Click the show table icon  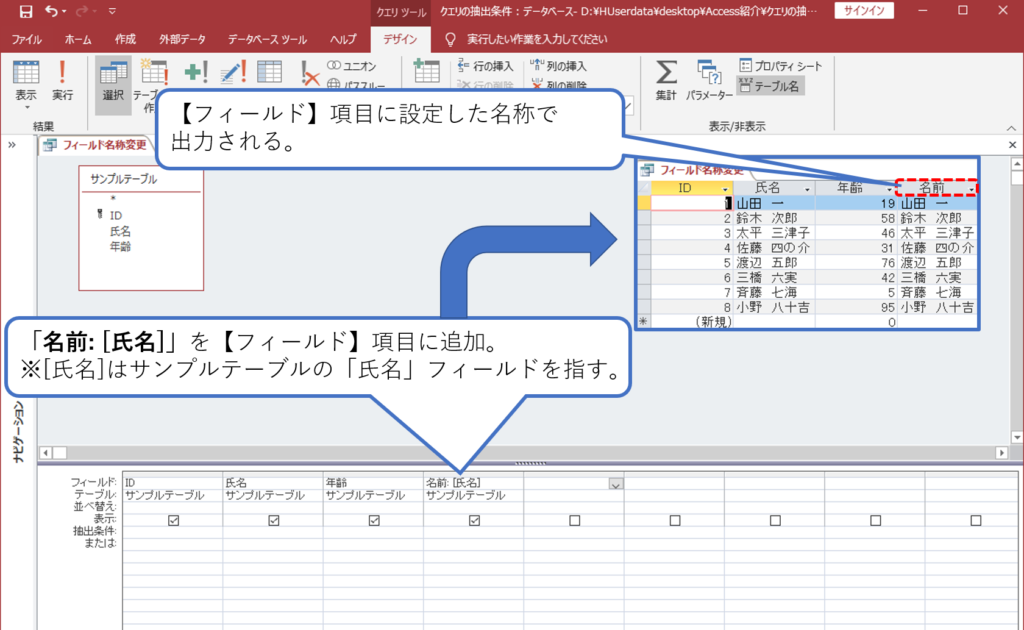click(x=426, y=71)
